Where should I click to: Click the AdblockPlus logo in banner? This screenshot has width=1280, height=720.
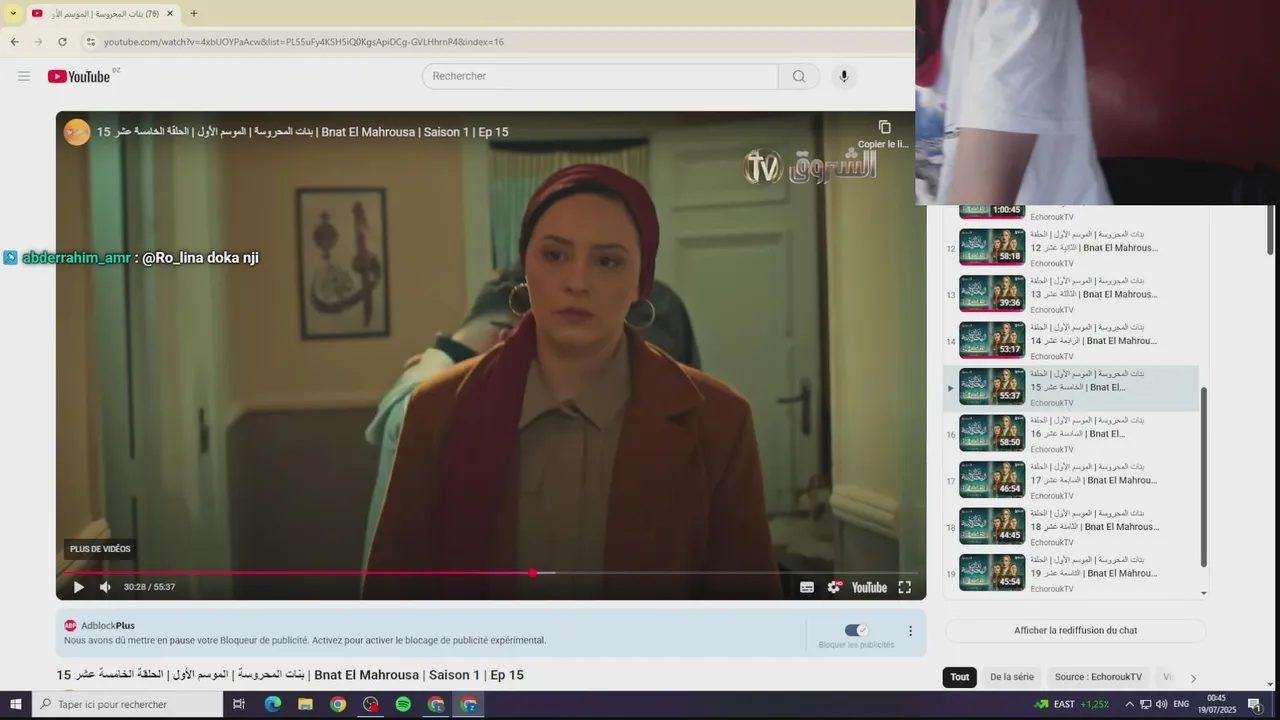pyautogui.click(x=70, y=626)
